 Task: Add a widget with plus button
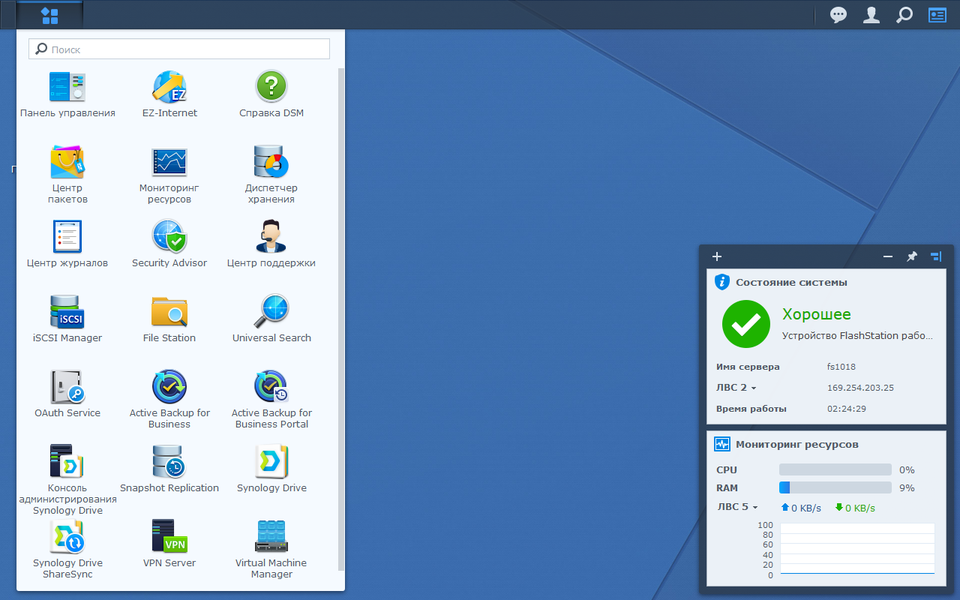click(x=717, y=257)
